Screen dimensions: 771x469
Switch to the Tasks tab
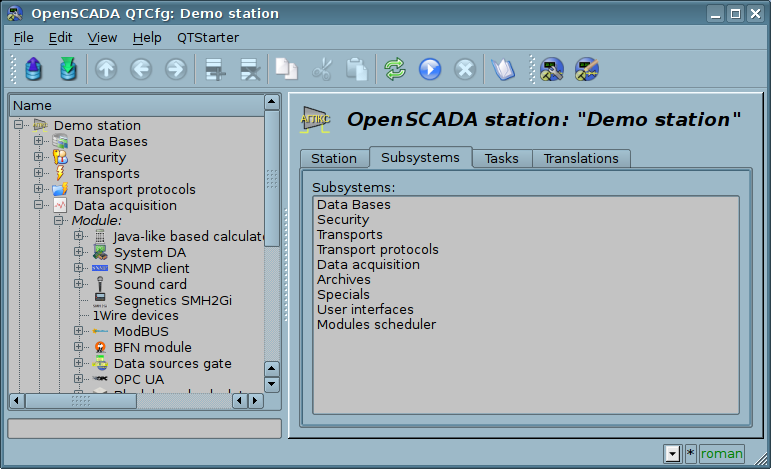tap(502, 158)
